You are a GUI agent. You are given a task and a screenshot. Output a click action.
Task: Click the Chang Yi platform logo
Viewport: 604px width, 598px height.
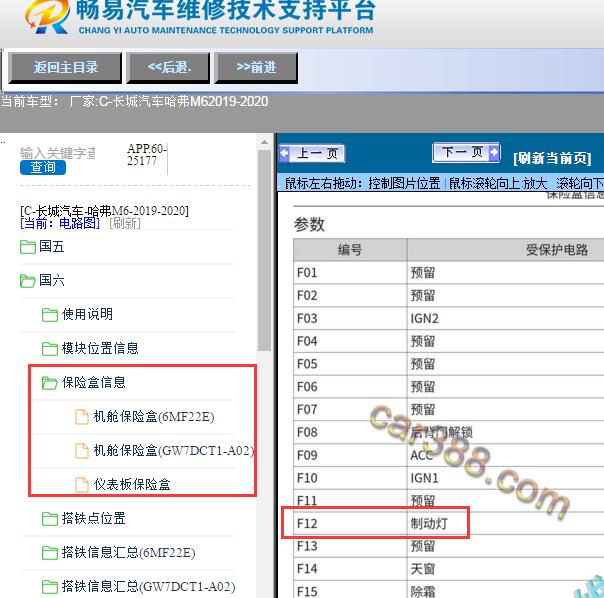coord(47,16)
